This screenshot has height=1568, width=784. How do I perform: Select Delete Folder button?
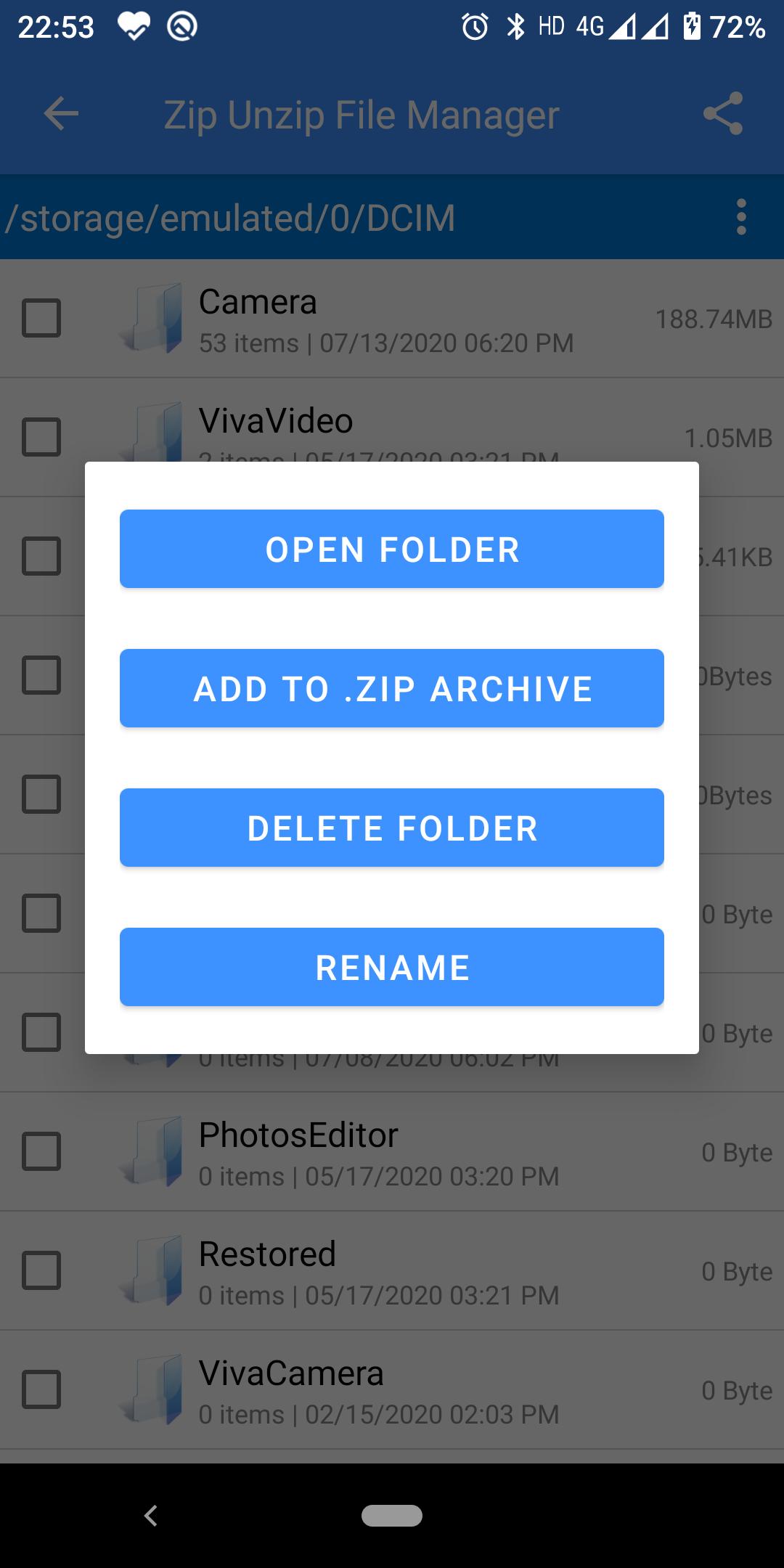[392, 828]
